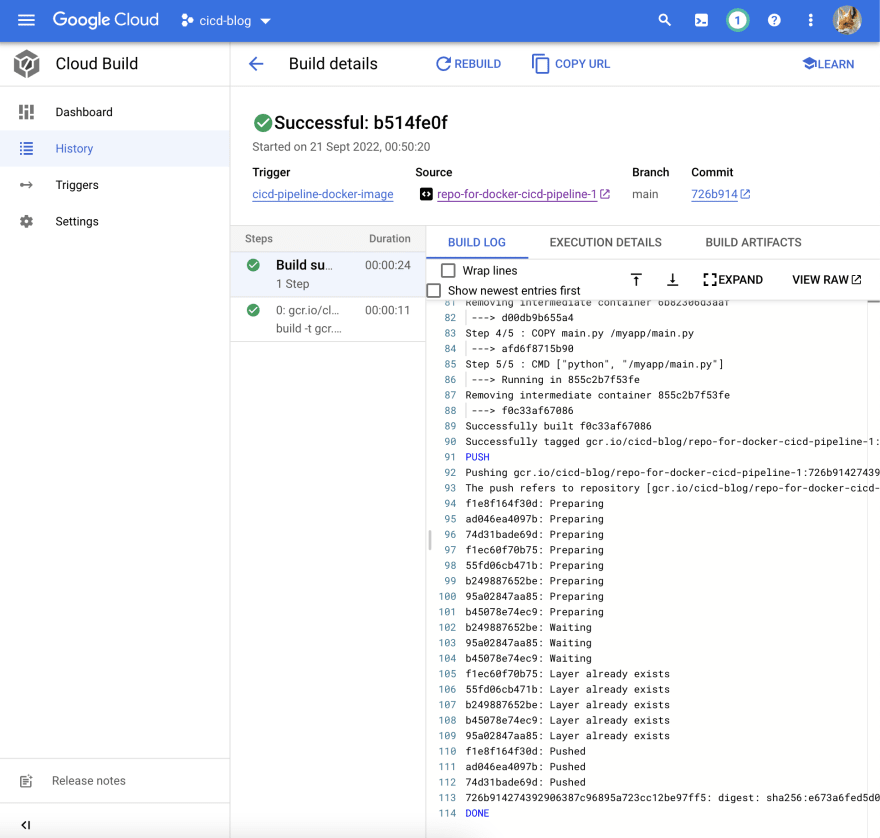Click the Cloud Build product logo icon

26,64
